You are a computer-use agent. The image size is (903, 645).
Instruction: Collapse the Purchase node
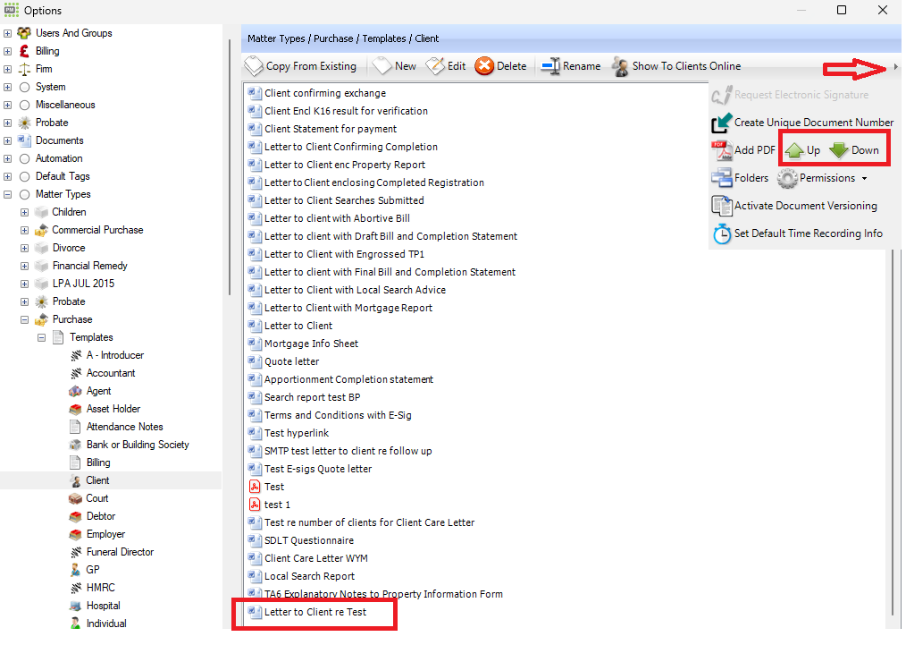[24, 320]
